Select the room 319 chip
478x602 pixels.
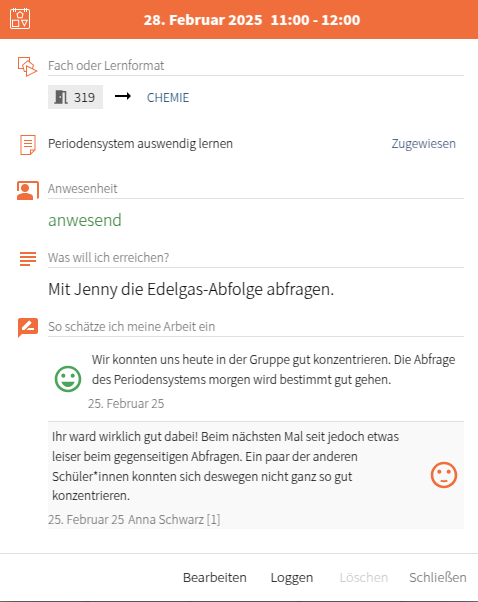point(75,97)
